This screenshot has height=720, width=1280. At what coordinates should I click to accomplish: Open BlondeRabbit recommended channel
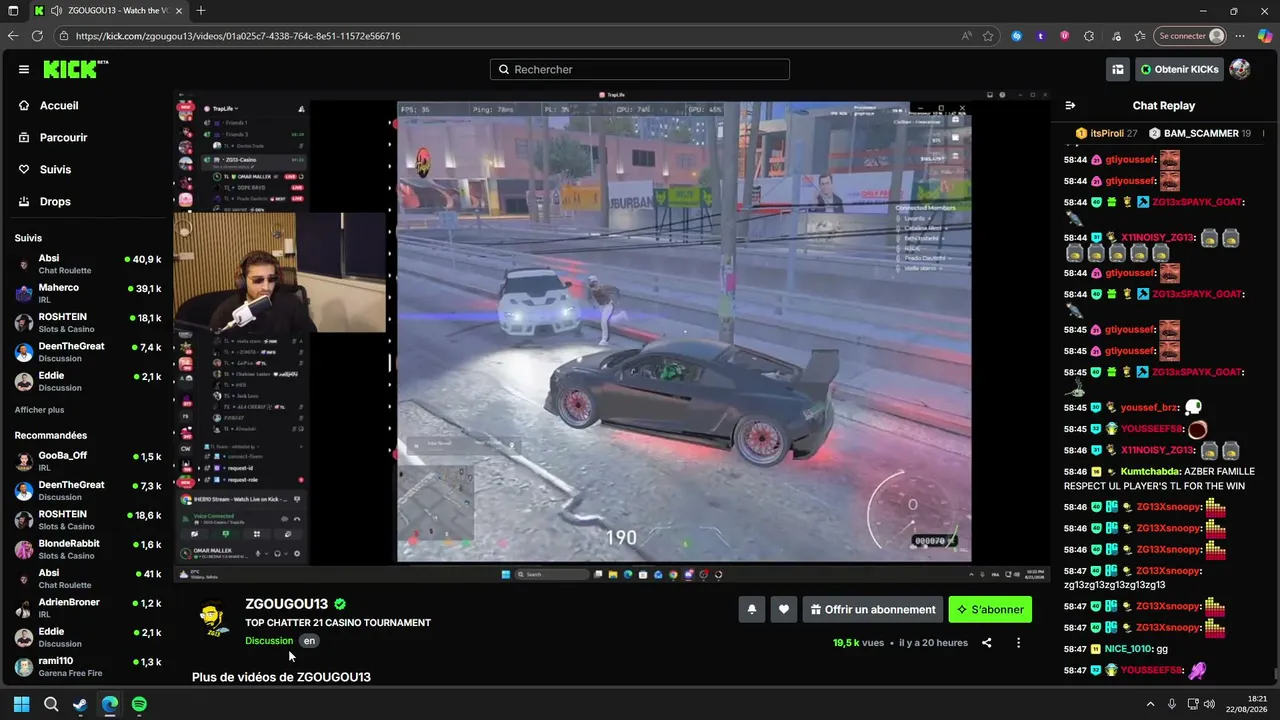[x=88, y=550]
